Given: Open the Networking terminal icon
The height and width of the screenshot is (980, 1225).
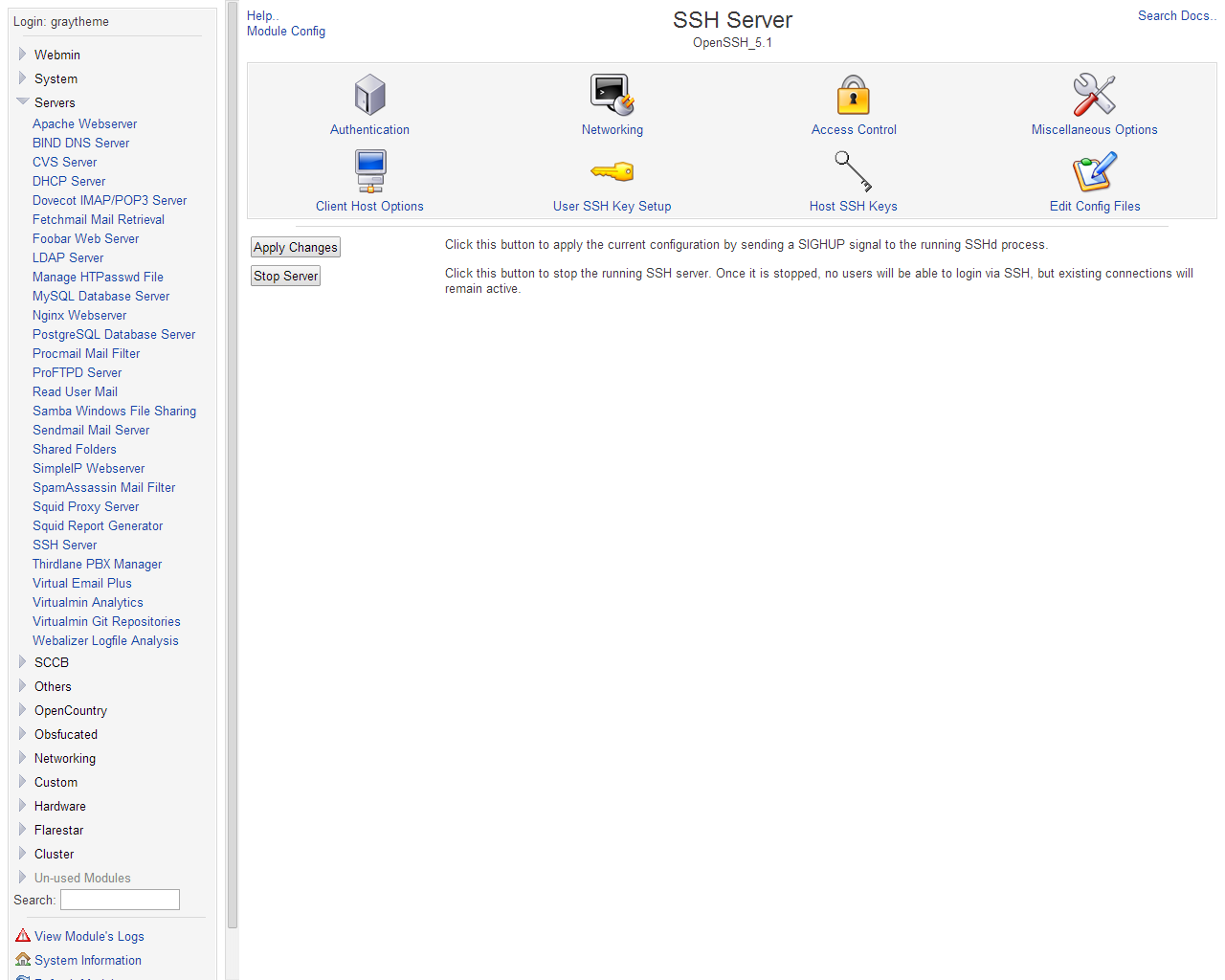Looking at the screenshot, I should [612, 95].
